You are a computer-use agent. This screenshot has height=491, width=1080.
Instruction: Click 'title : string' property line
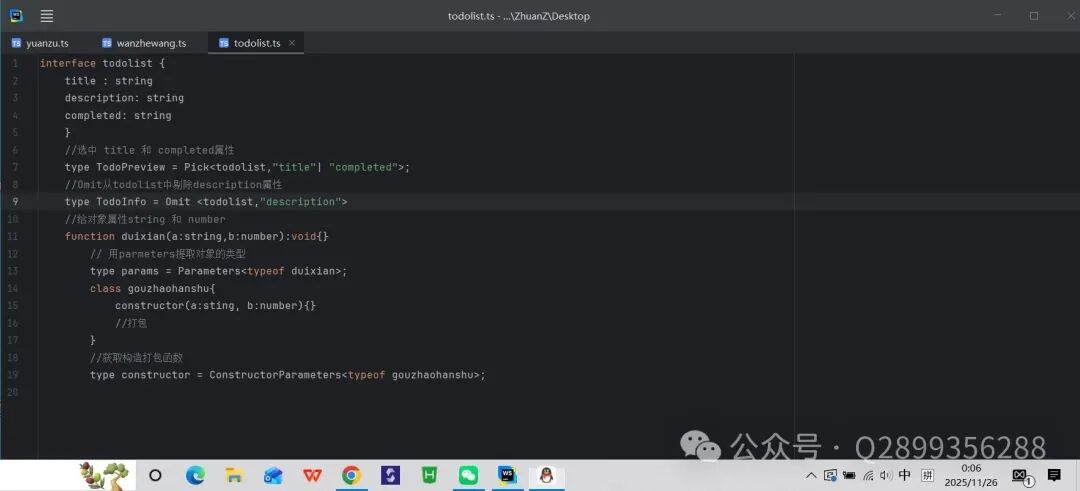tap(109, 81)
